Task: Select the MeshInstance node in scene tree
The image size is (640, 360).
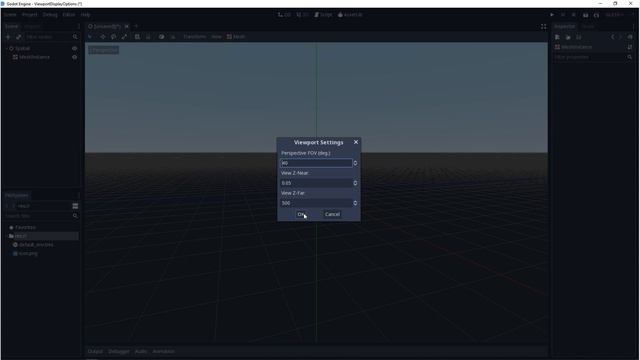Action: click(34, 57)
